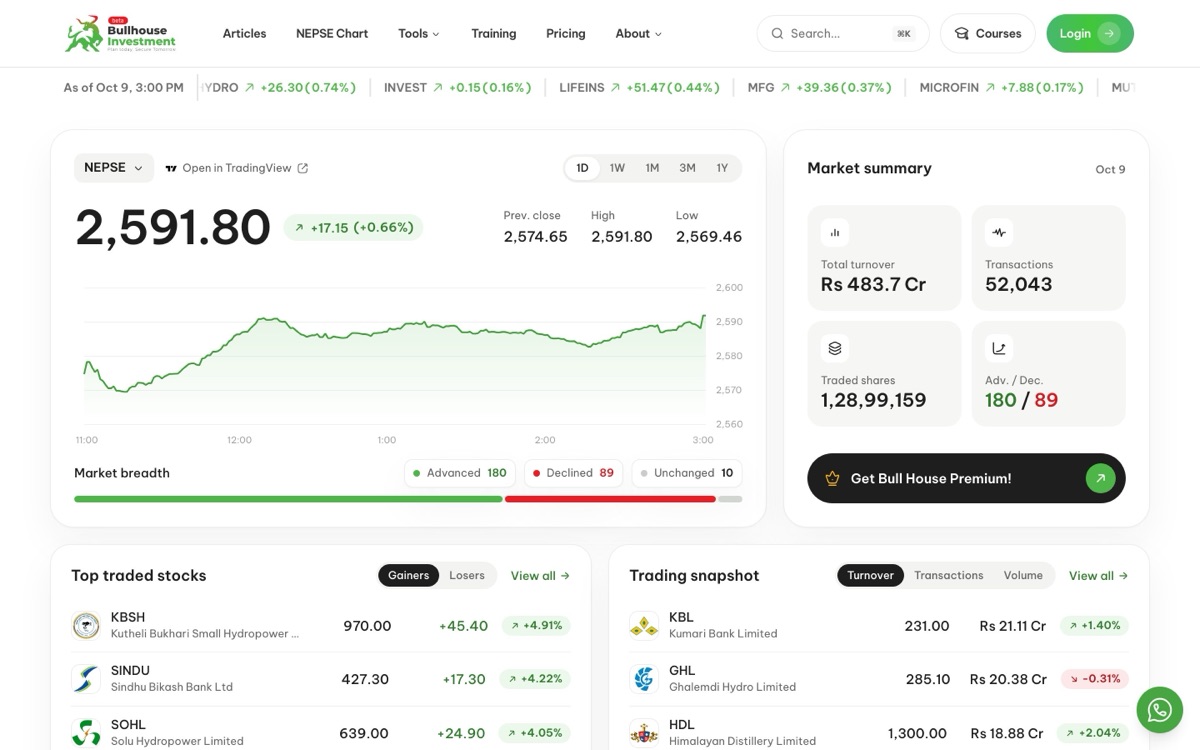Open the NEPSE Chart page
Screen dimensions: 1200x750
pyautogui.click(x=332, y=34)
